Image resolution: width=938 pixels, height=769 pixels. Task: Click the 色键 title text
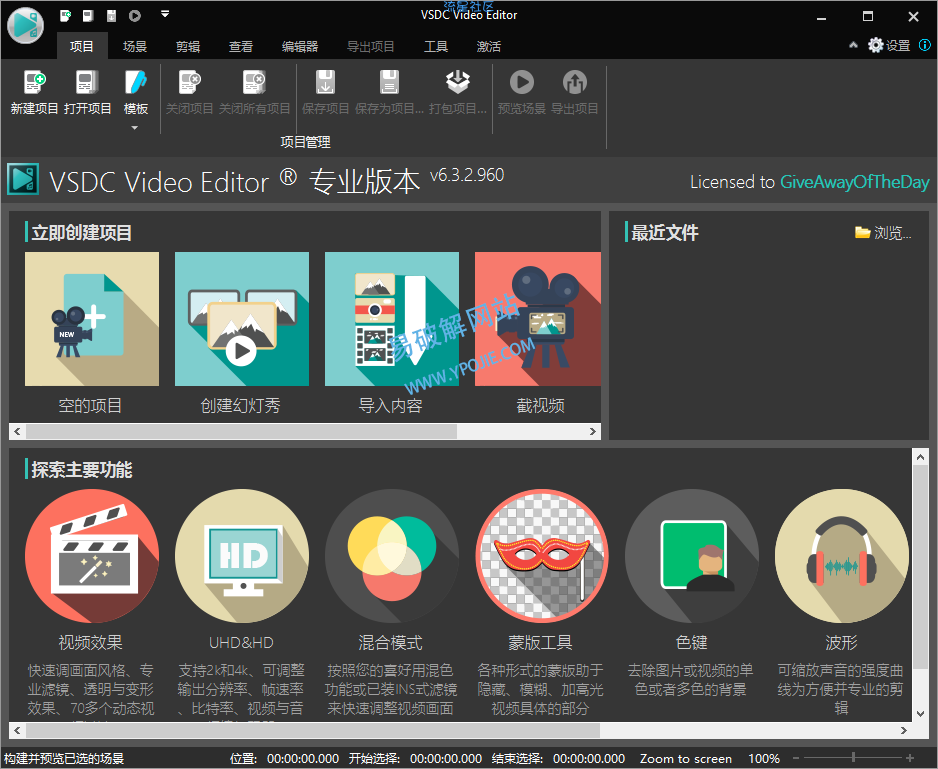click(x=692, y=642)
